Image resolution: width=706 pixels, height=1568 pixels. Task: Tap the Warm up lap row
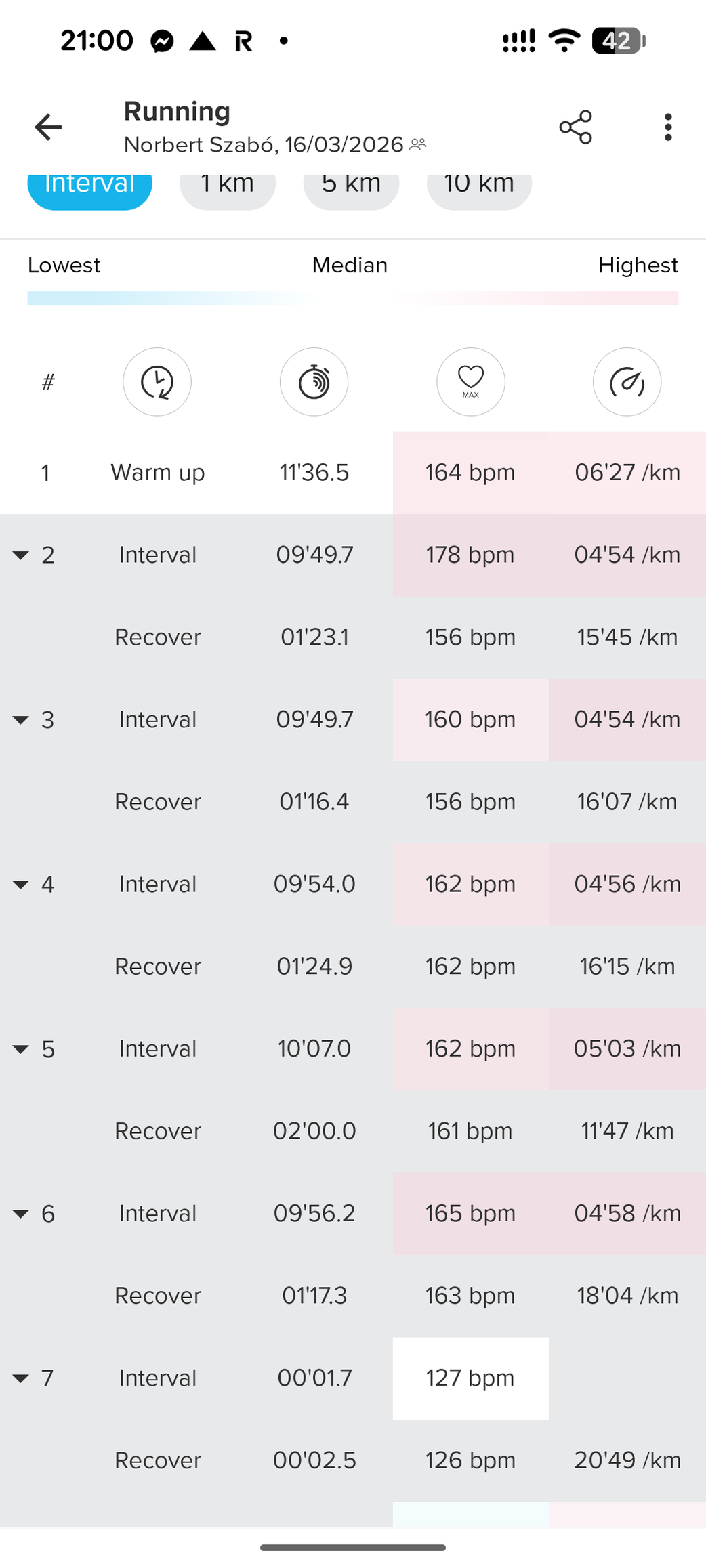point(157,473)
